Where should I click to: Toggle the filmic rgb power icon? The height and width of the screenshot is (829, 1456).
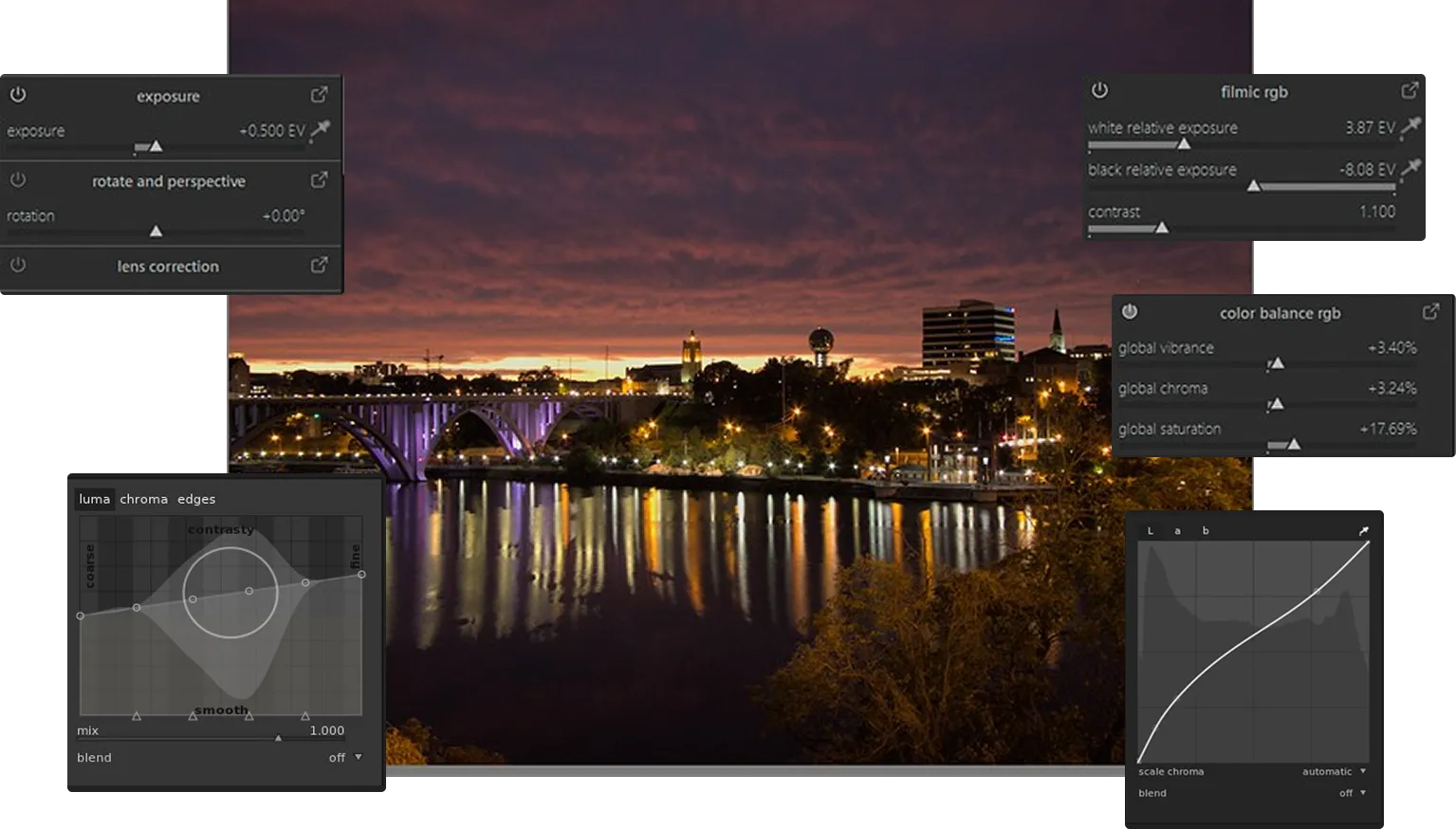(1099, 90)
